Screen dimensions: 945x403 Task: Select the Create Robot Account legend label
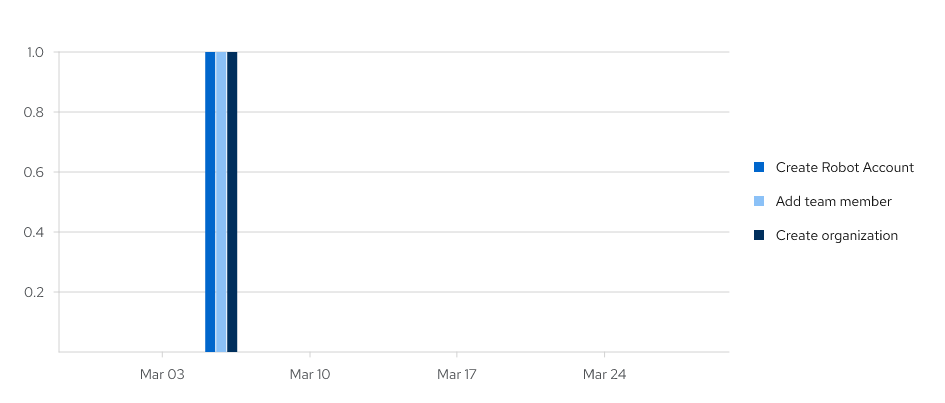844,167
